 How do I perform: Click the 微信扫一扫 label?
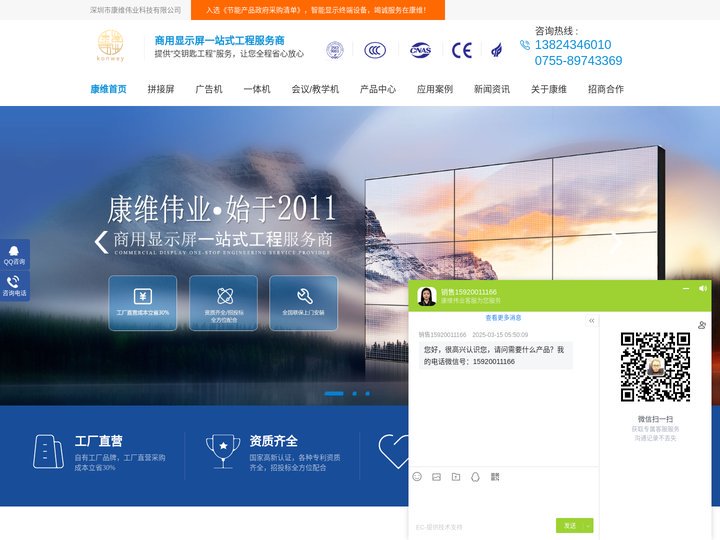[x=655, y=419]
